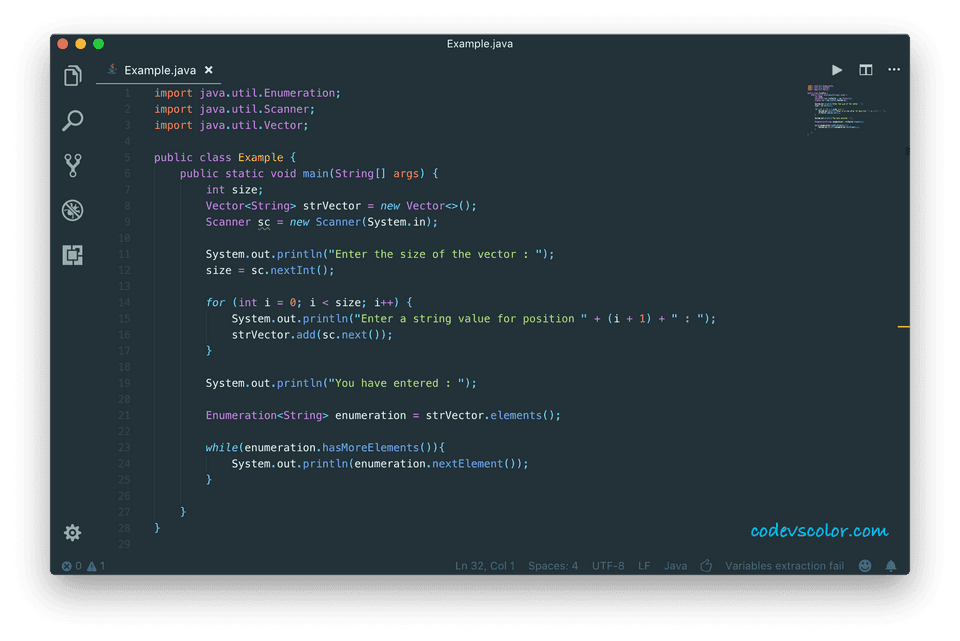Open the Search view

pos(72,120)
